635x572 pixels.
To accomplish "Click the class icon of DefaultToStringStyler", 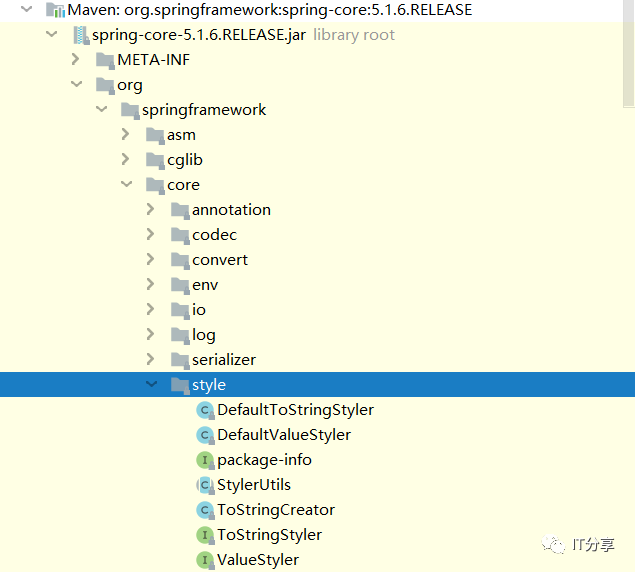I will click(x=205, y=410).
